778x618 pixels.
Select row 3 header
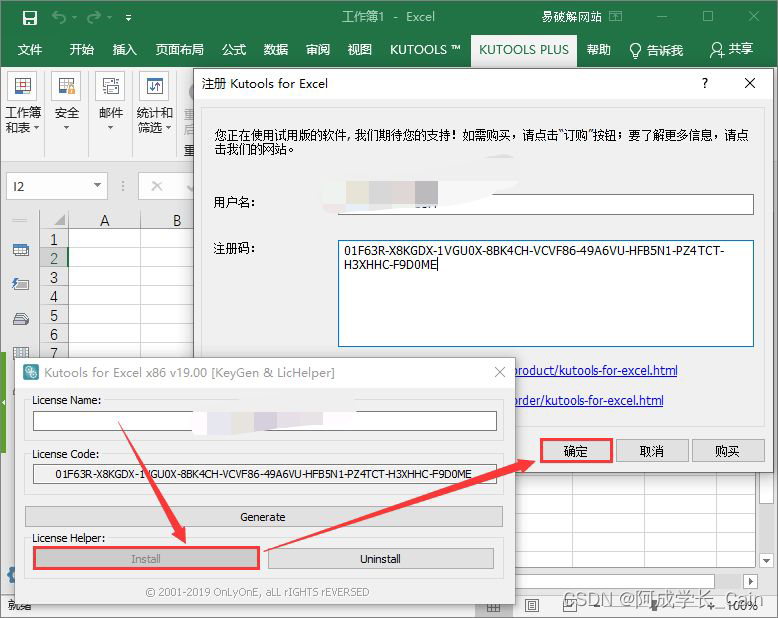[54, 278]
